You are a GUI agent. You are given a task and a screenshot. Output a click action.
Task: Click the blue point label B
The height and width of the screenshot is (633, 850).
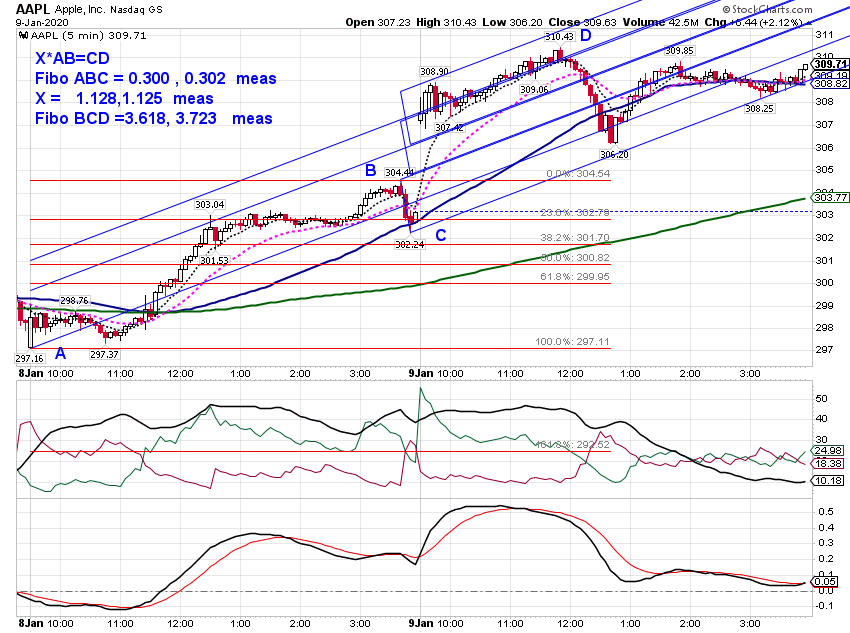[371, 171]
